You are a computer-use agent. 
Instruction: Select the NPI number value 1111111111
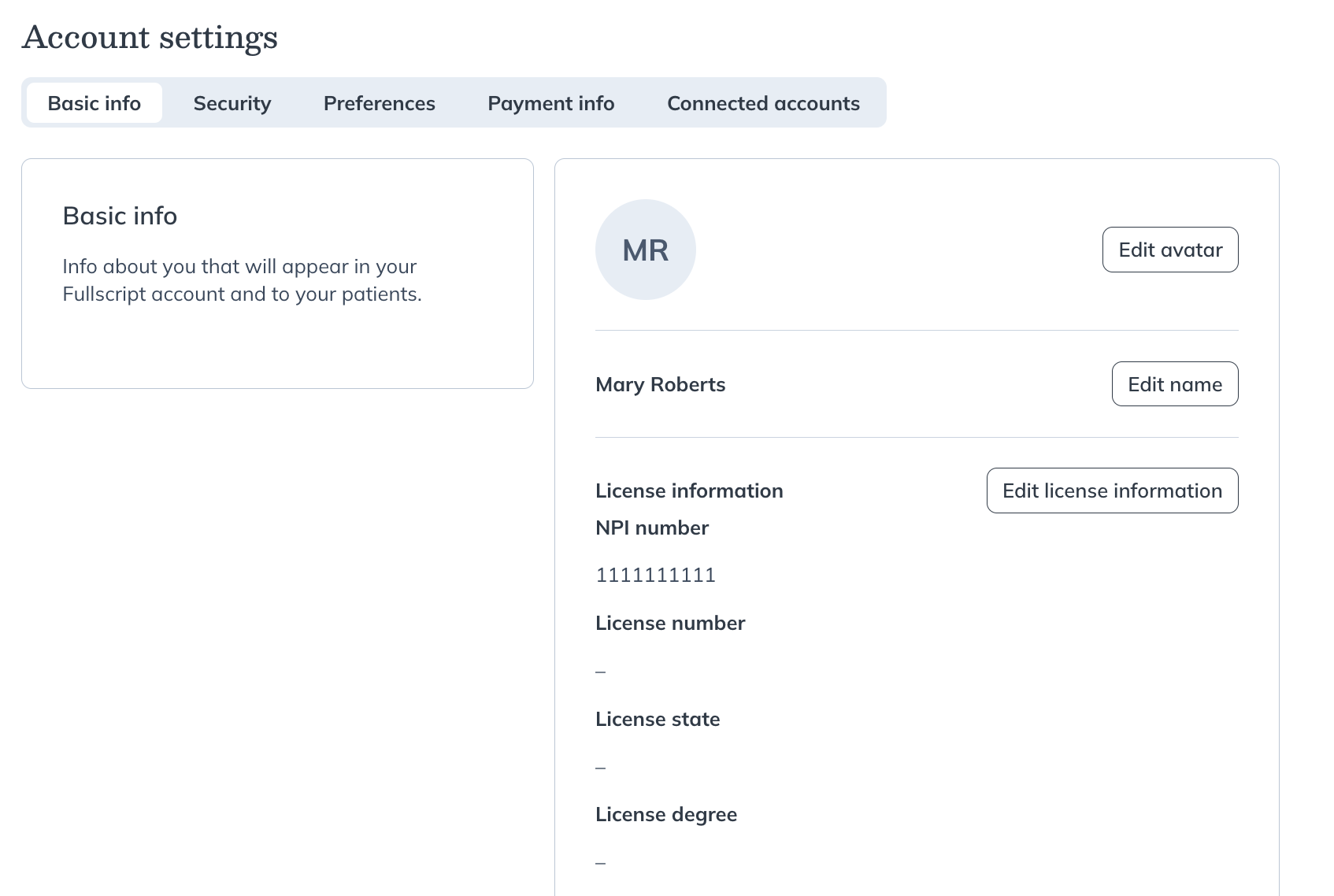656,575
